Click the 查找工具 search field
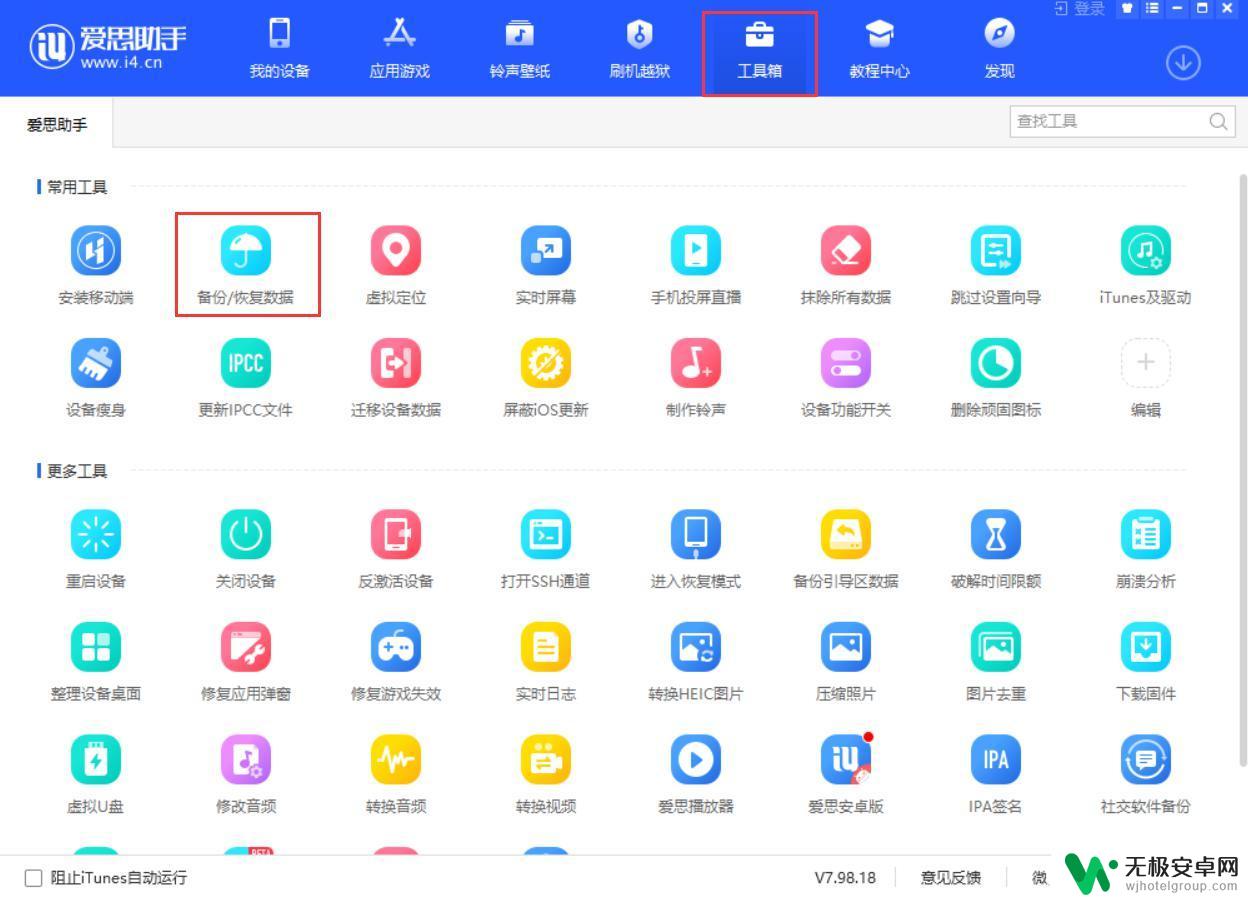1248x899 pixels. (x=1120, y=121)
